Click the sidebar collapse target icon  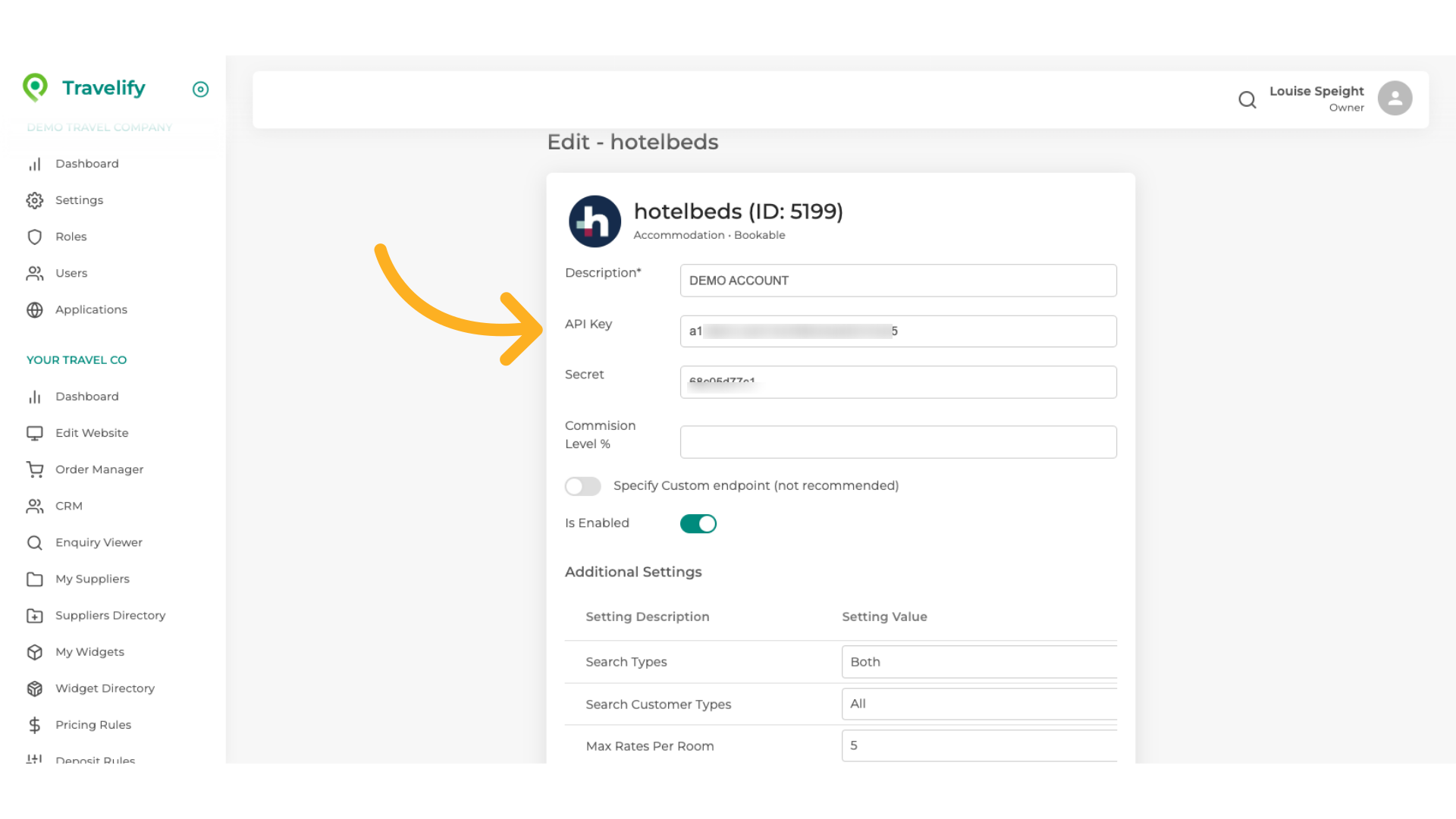[200, 89]
